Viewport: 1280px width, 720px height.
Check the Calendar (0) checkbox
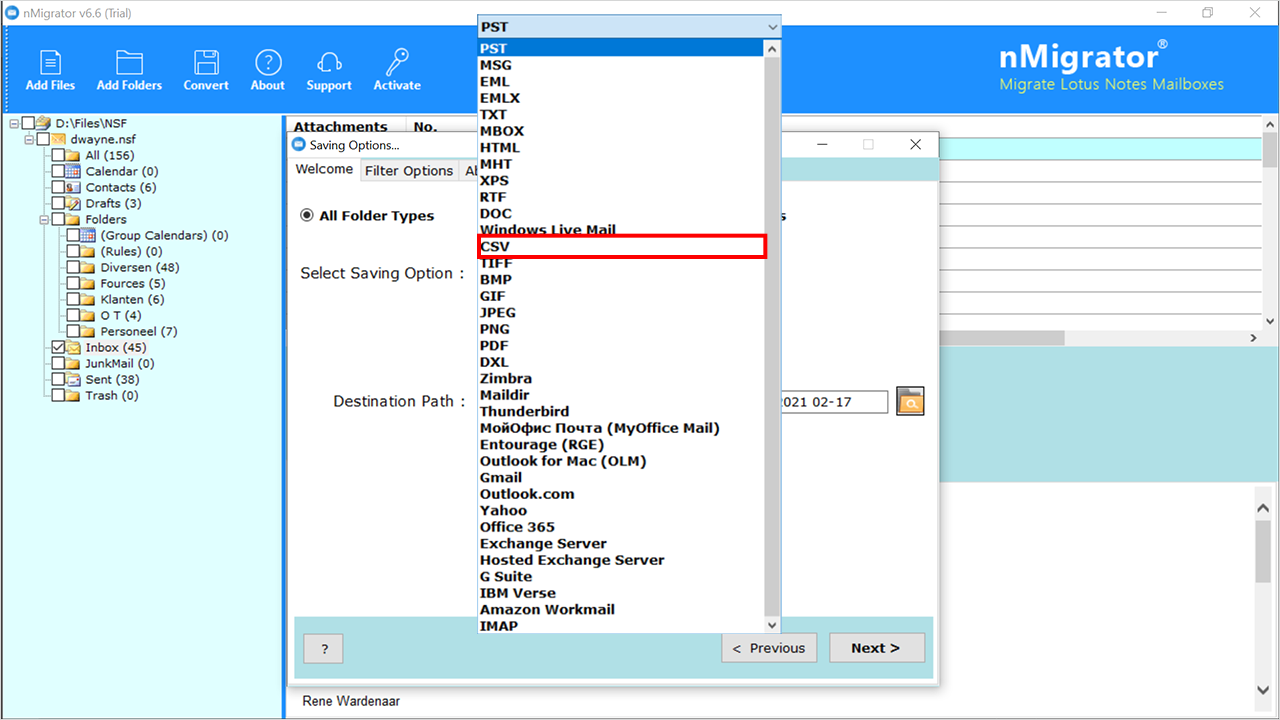[58, 171]
